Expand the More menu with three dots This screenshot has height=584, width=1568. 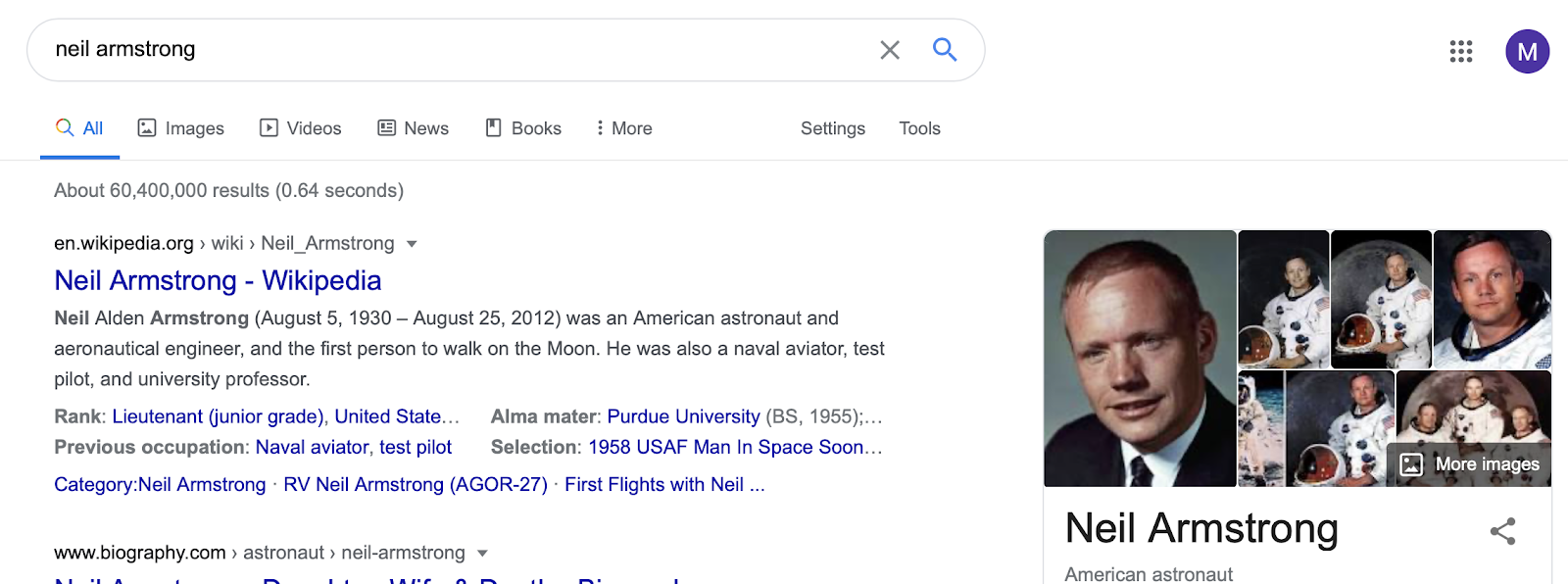tap(624, 128)
